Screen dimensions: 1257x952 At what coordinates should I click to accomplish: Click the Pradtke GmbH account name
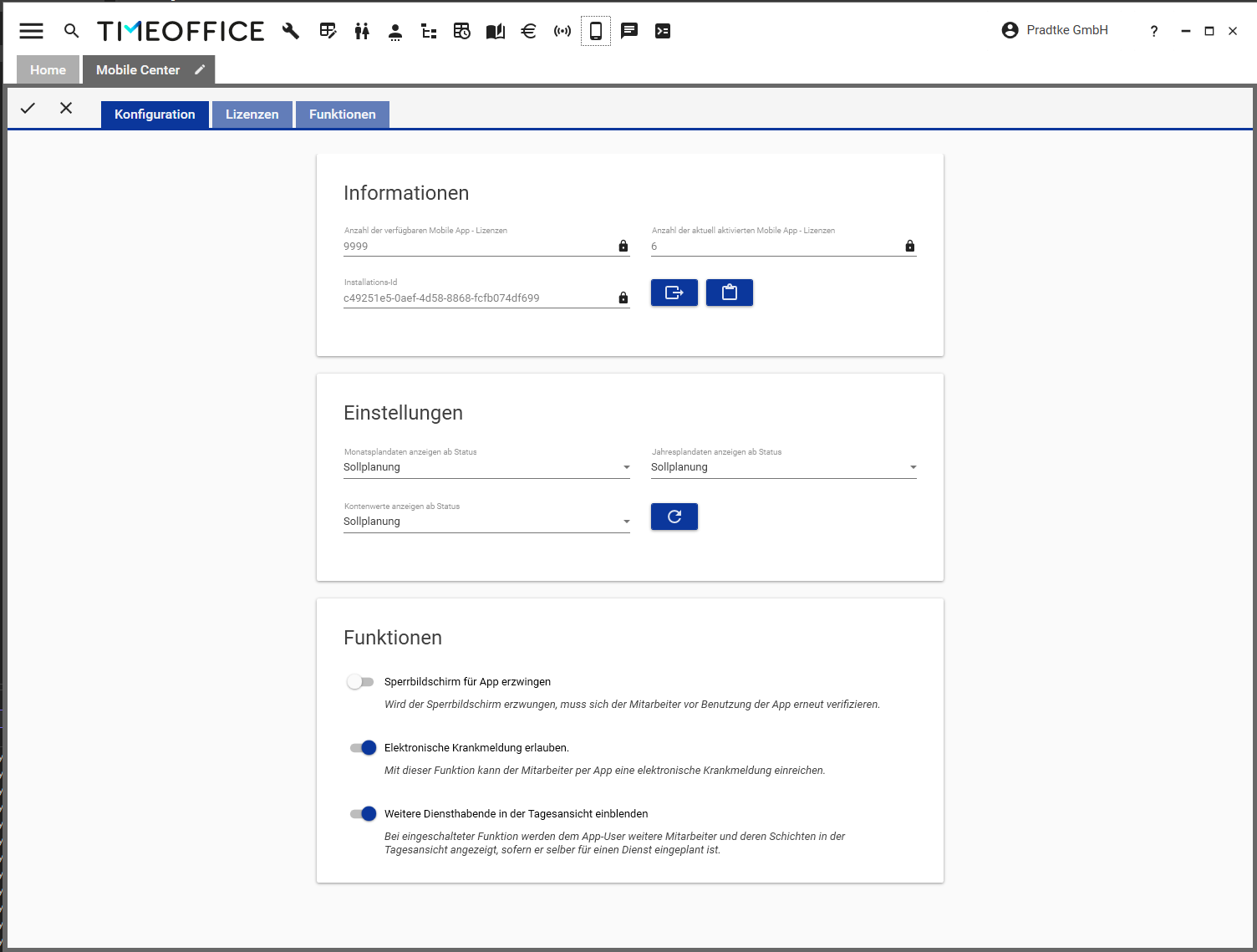pyautogui.click(x=1067, y=30)
